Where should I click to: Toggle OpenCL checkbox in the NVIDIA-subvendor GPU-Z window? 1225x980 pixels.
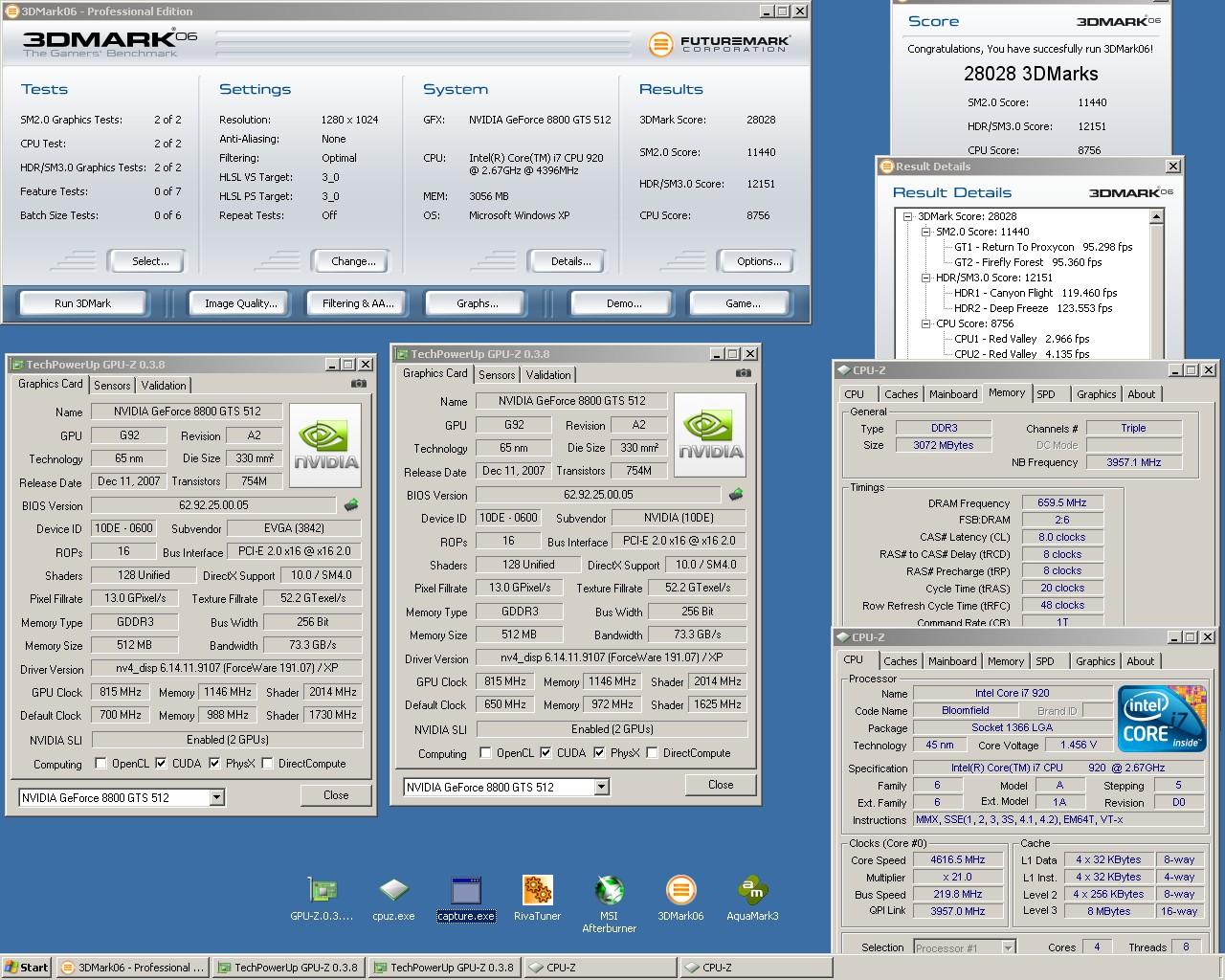[485, 753]
